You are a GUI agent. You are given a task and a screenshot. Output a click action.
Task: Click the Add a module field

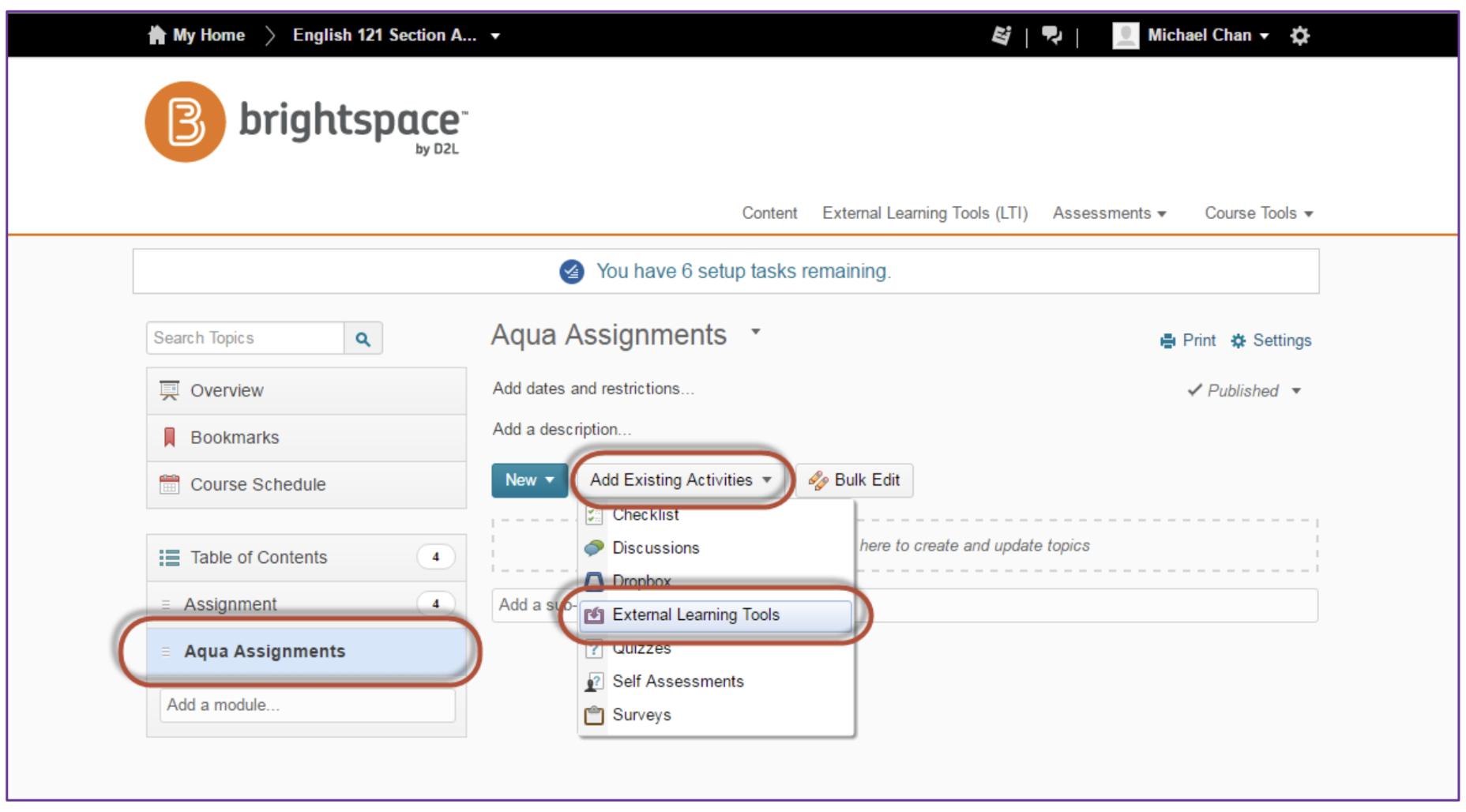click(307, 705)
